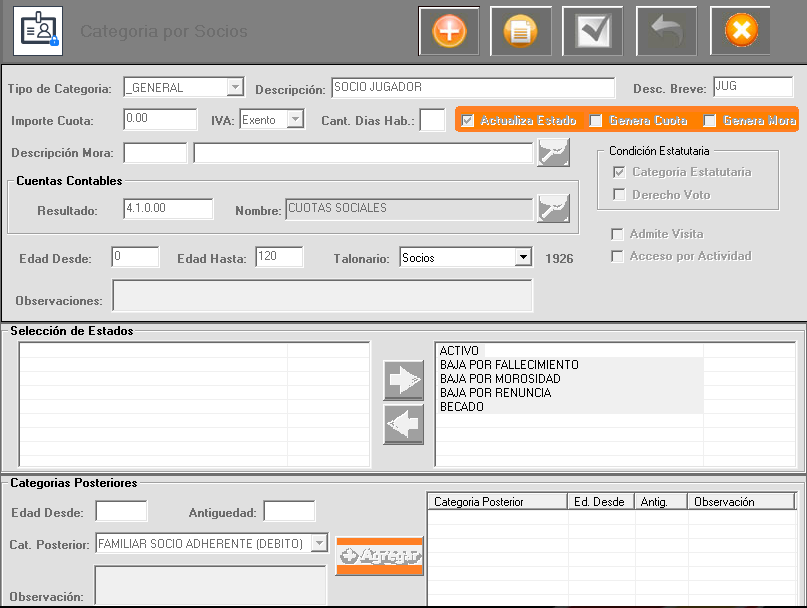The image size is (807, 608).
Task: Open the Talonario Socios dropdown
Action: [522, 258]
